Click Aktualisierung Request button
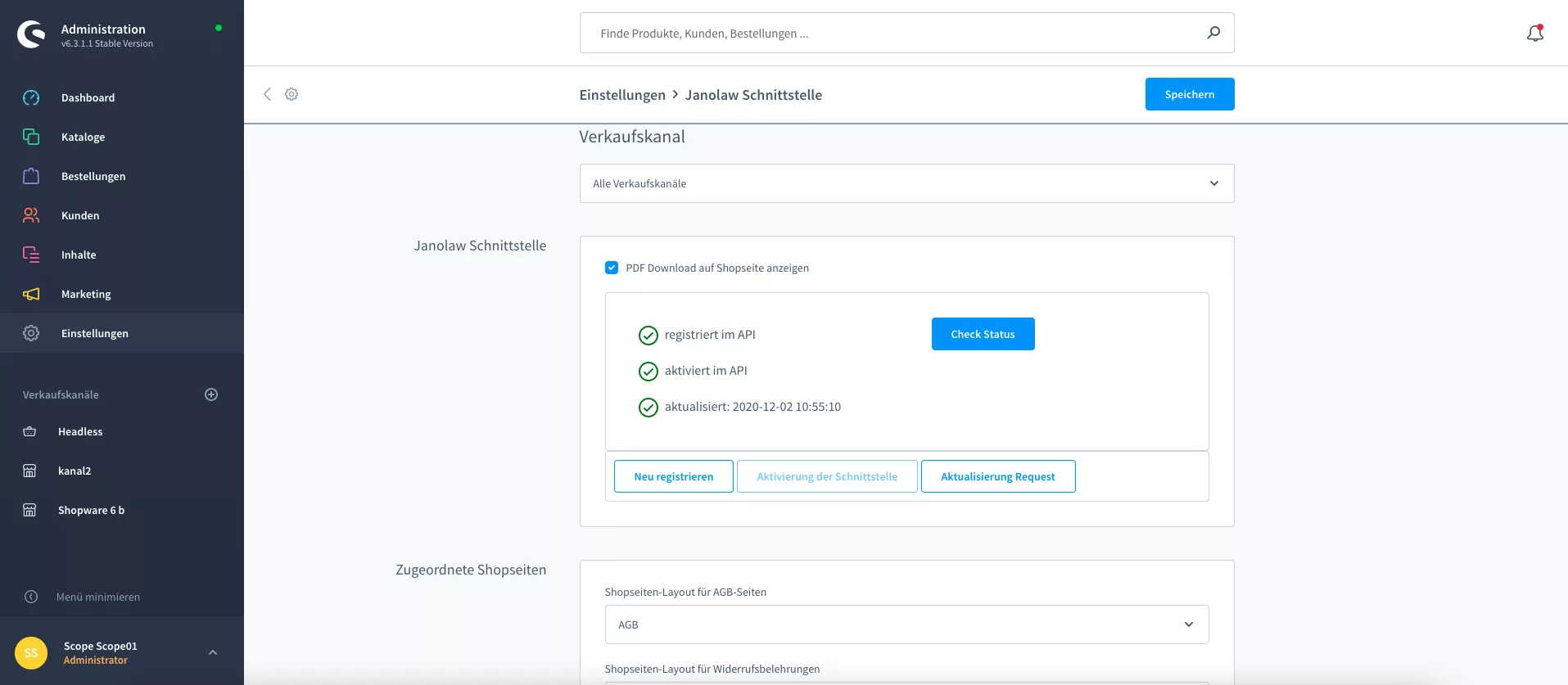Screen dimensions: 1568x685 997,476
